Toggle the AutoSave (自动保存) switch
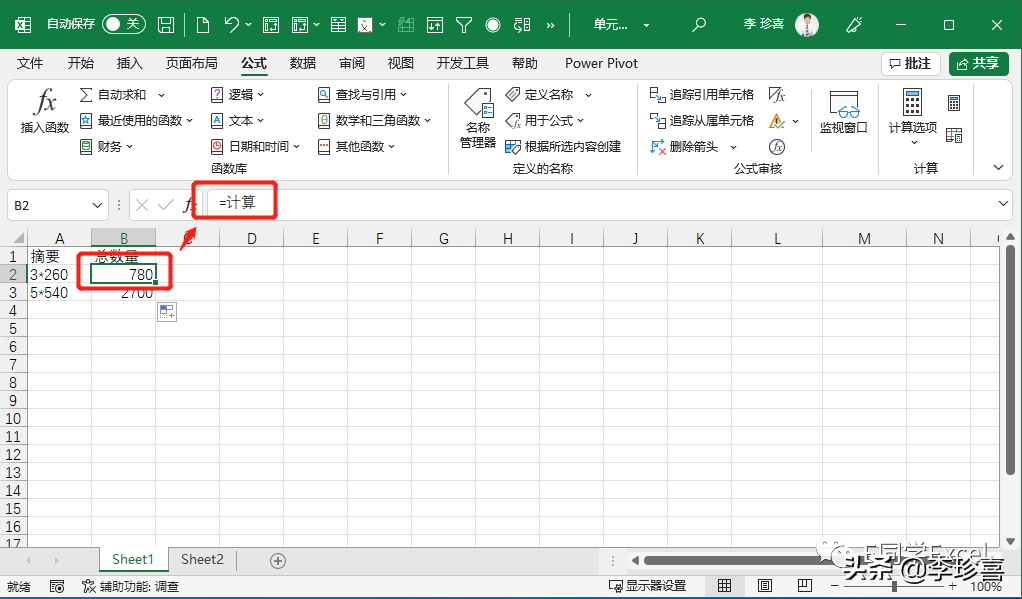This screenshot has width=1022, height=599. (x=123, y=24)
